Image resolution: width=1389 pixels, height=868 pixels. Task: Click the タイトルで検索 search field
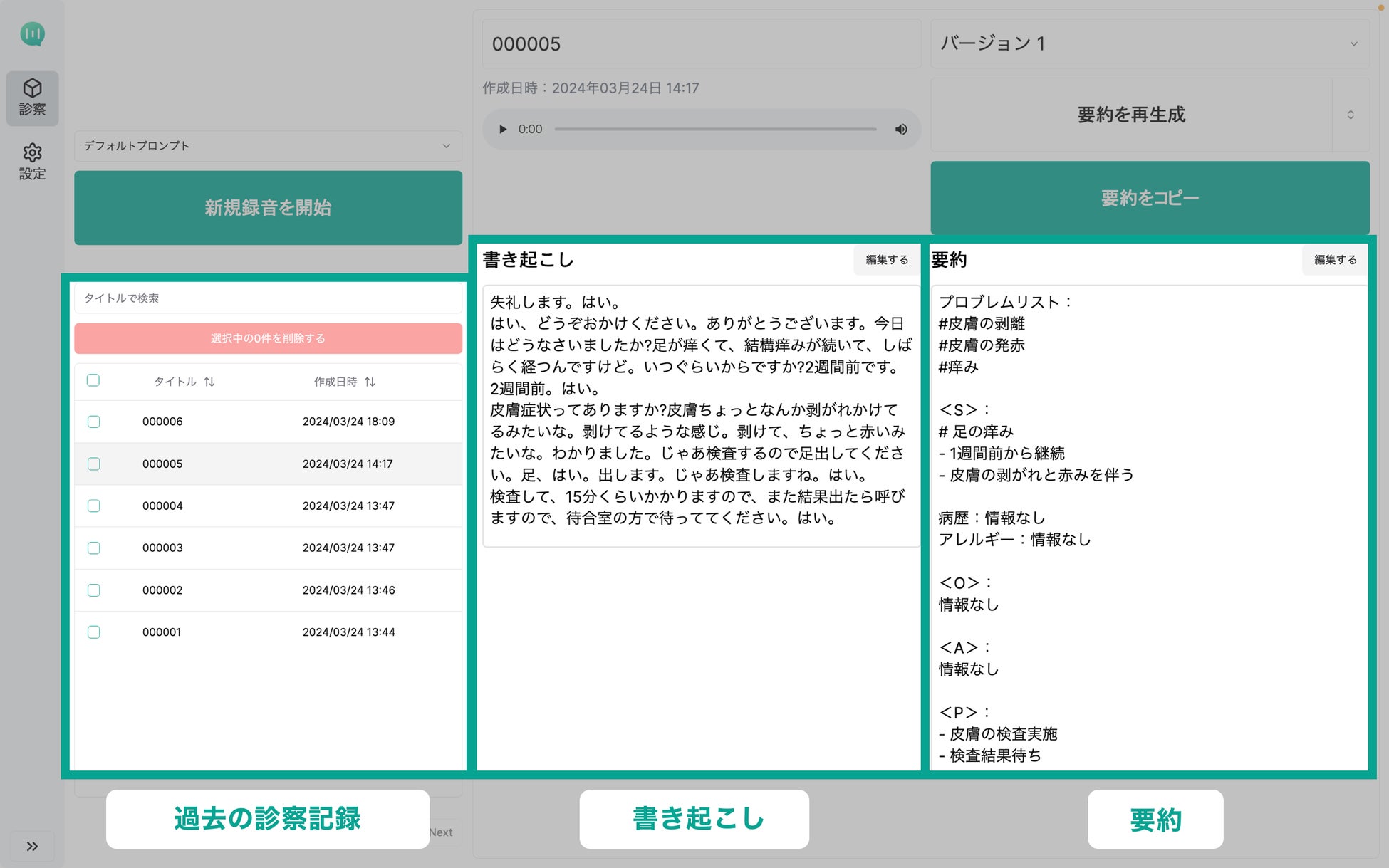[268, 298]
